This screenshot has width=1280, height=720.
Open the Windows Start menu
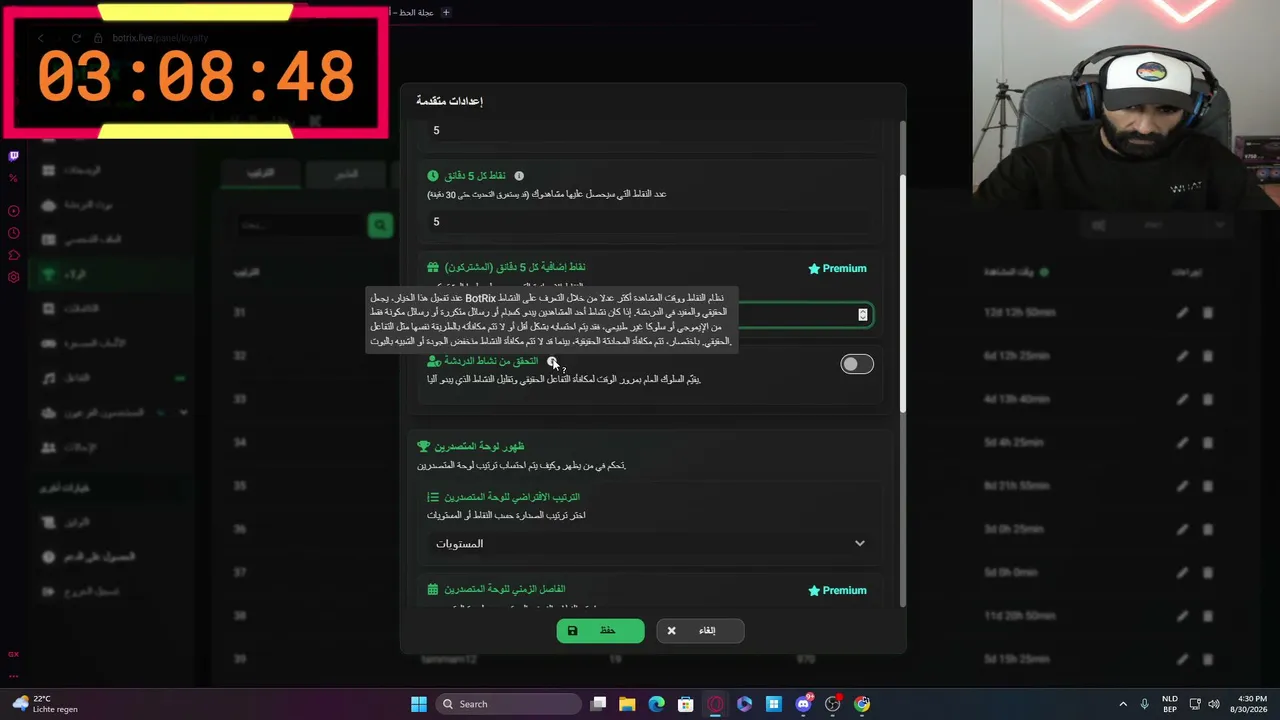(419, 704)
